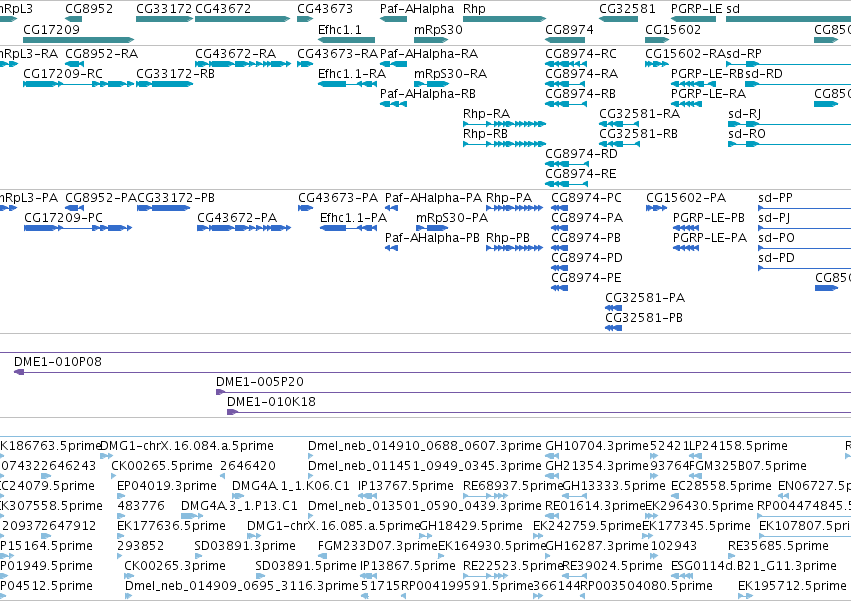Select the CG43672-RA transcript label
851x601 pixels.
coord(236,53)
